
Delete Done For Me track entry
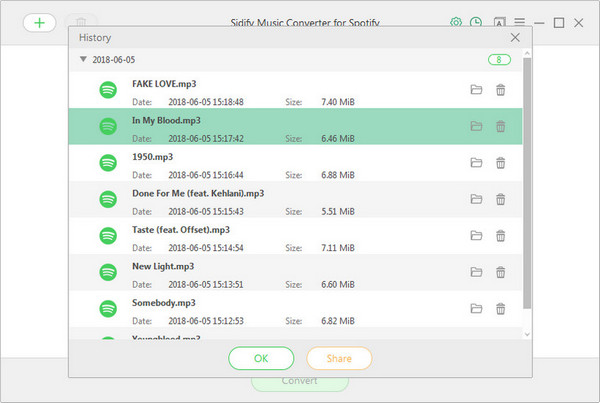click(x=501, y=199)
